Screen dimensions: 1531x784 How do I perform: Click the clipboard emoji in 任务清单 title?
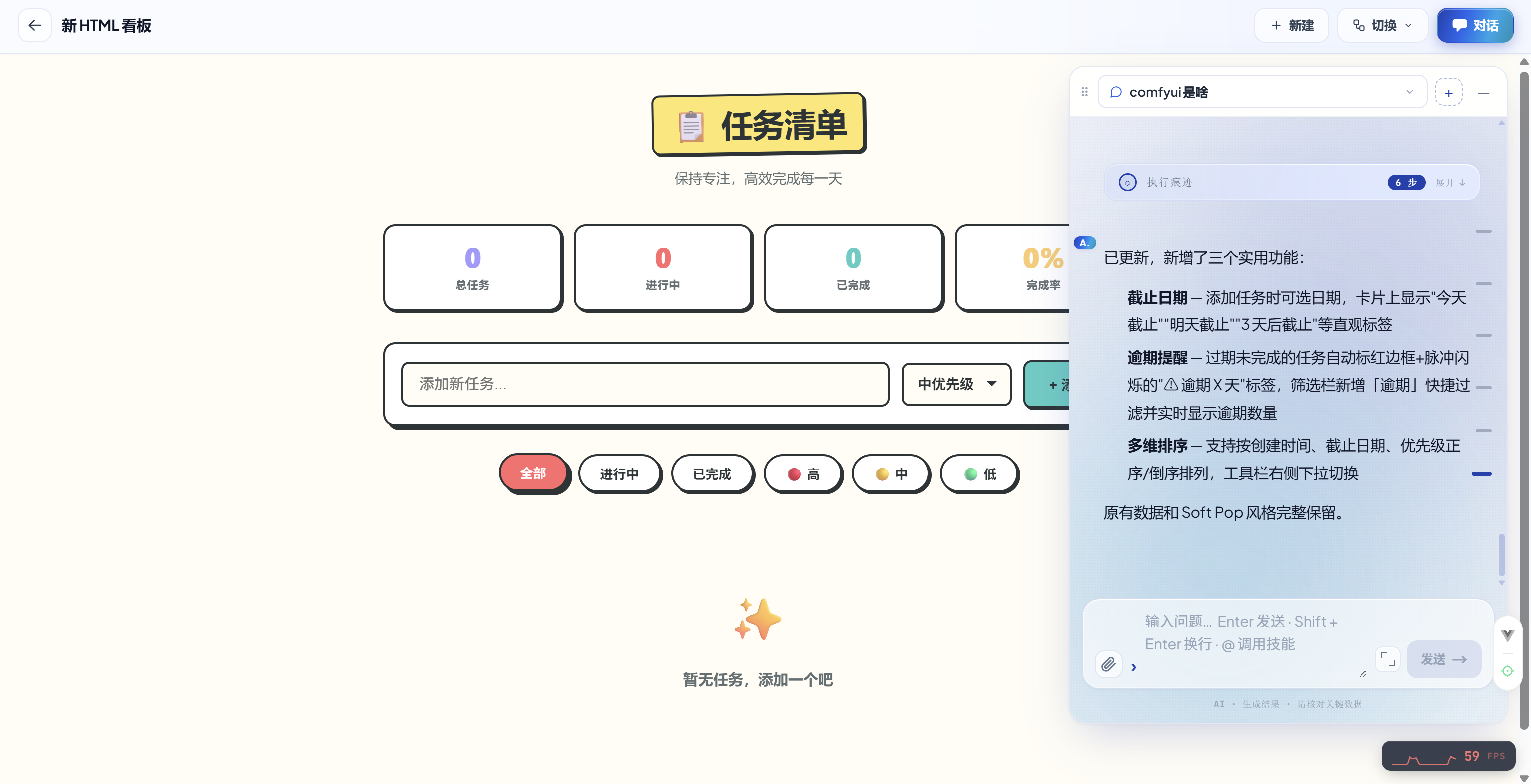coord(691,126)
